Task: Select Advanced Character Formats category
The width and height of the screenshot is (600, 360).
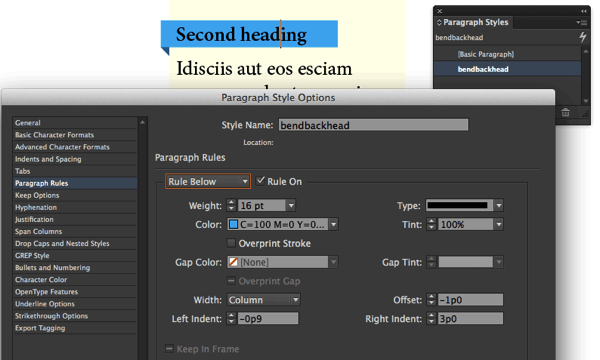Action: coord(75,147)
